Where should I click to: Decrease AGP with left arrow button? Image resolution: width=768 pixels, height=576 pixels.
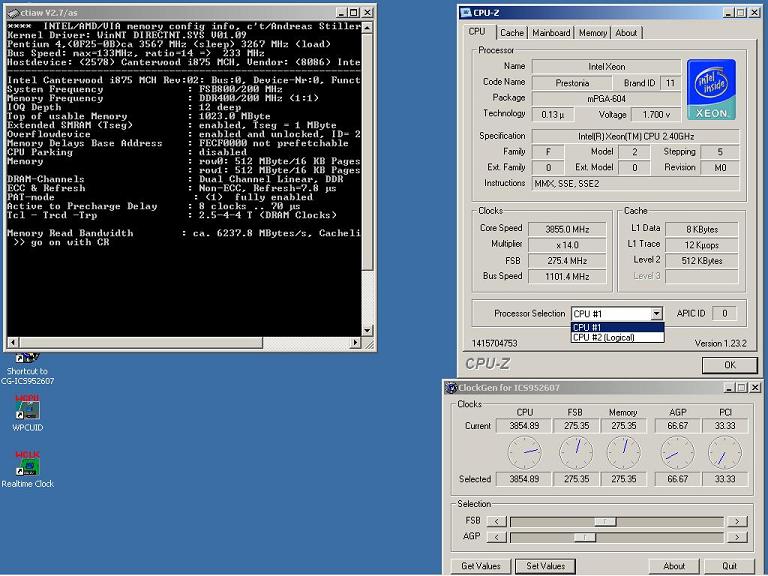(x=496, y=537)
